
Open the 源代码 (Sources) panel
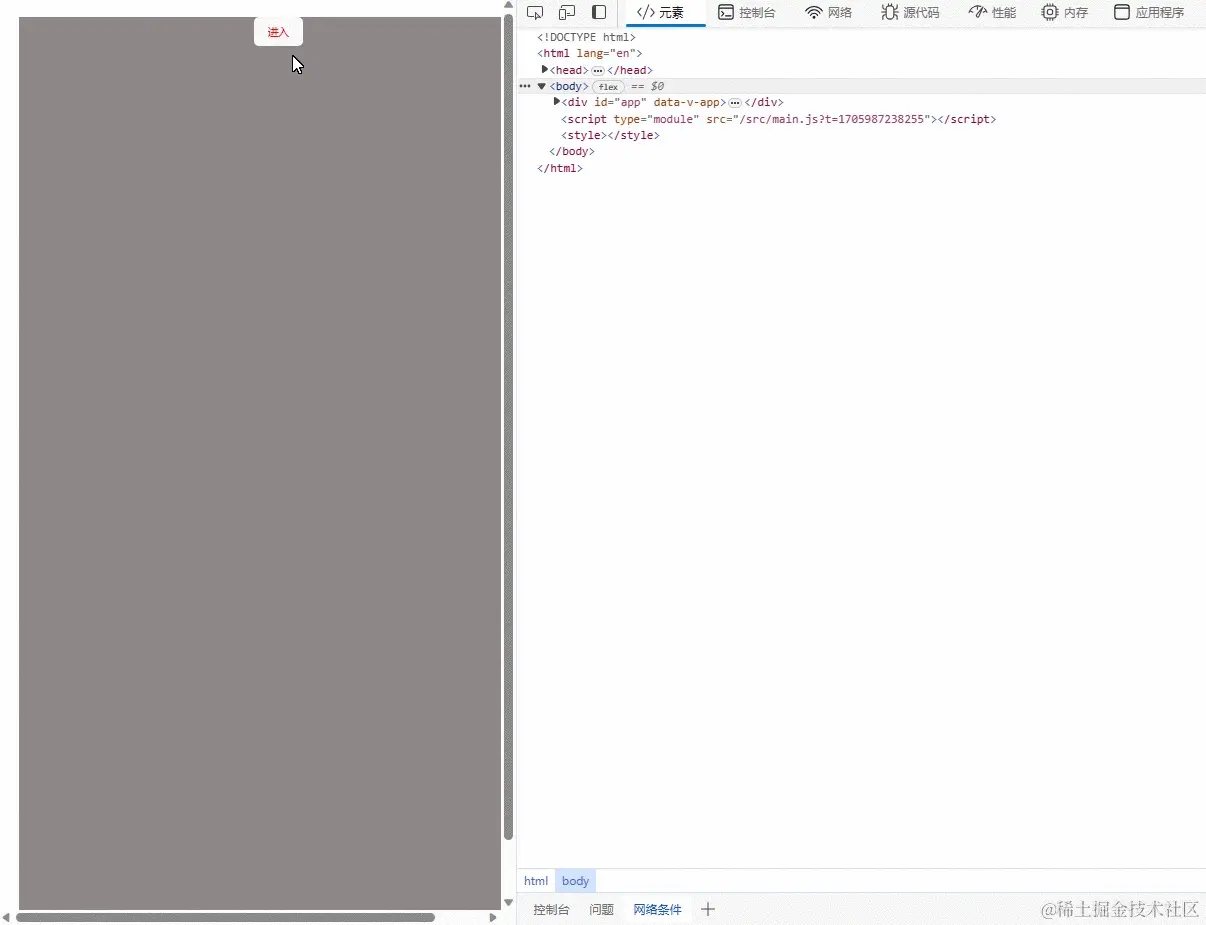[910, 13]
